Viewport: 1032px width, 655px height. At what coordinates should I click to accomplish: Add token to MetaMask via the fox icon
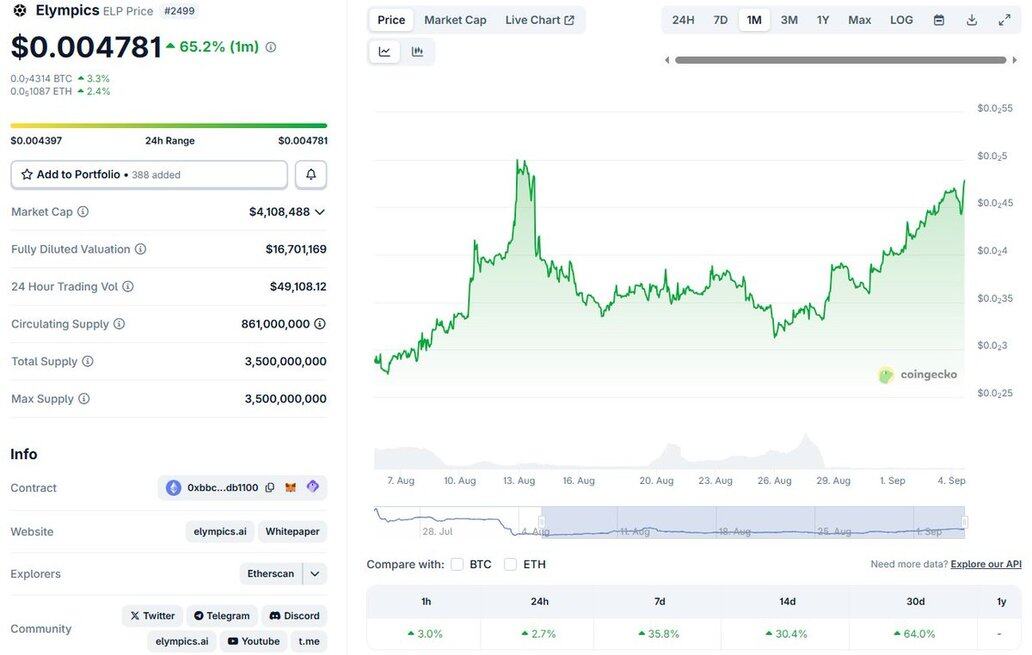click(290, 488)
